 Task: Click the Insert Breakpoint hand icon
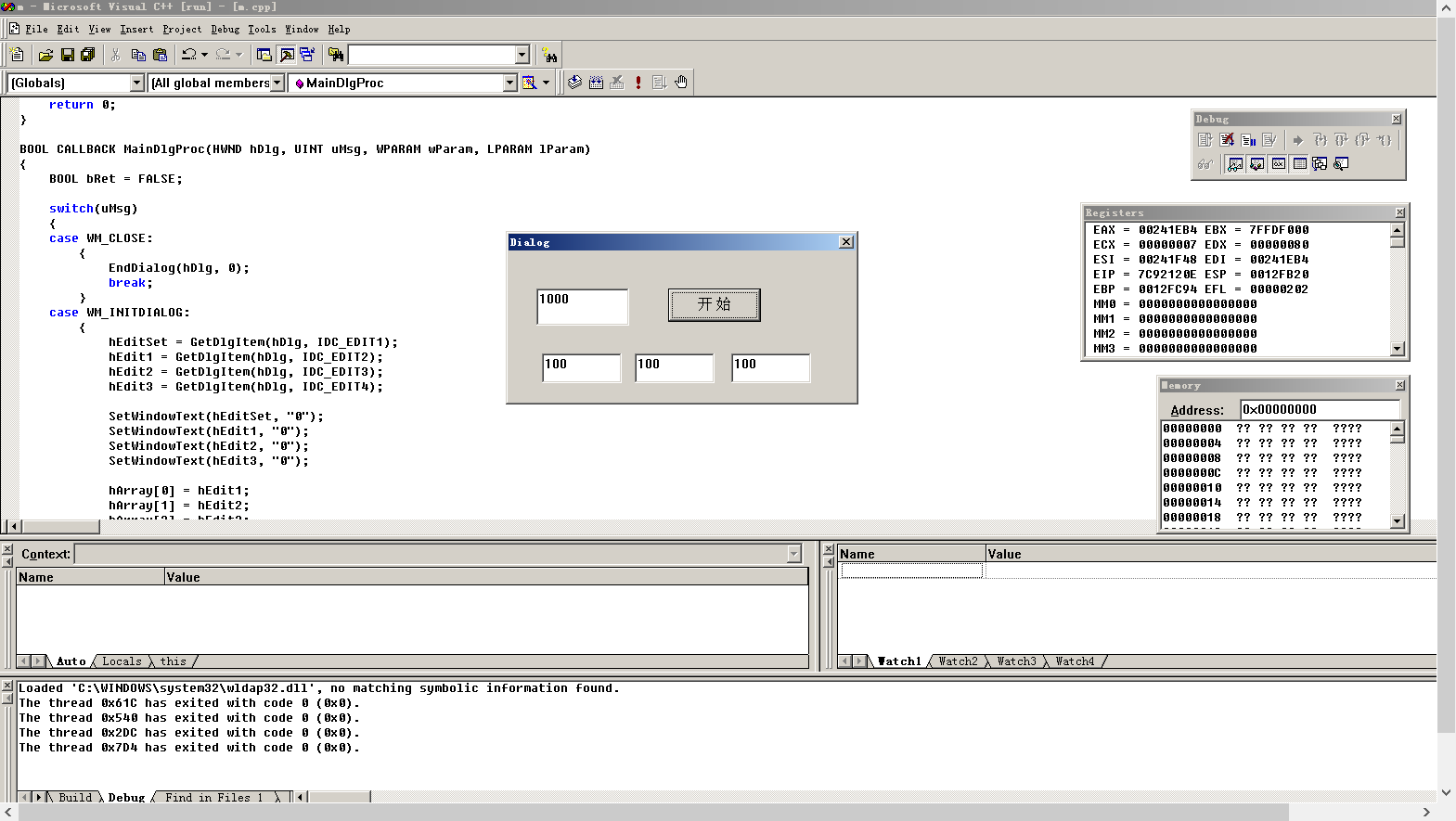pos(681,83)
